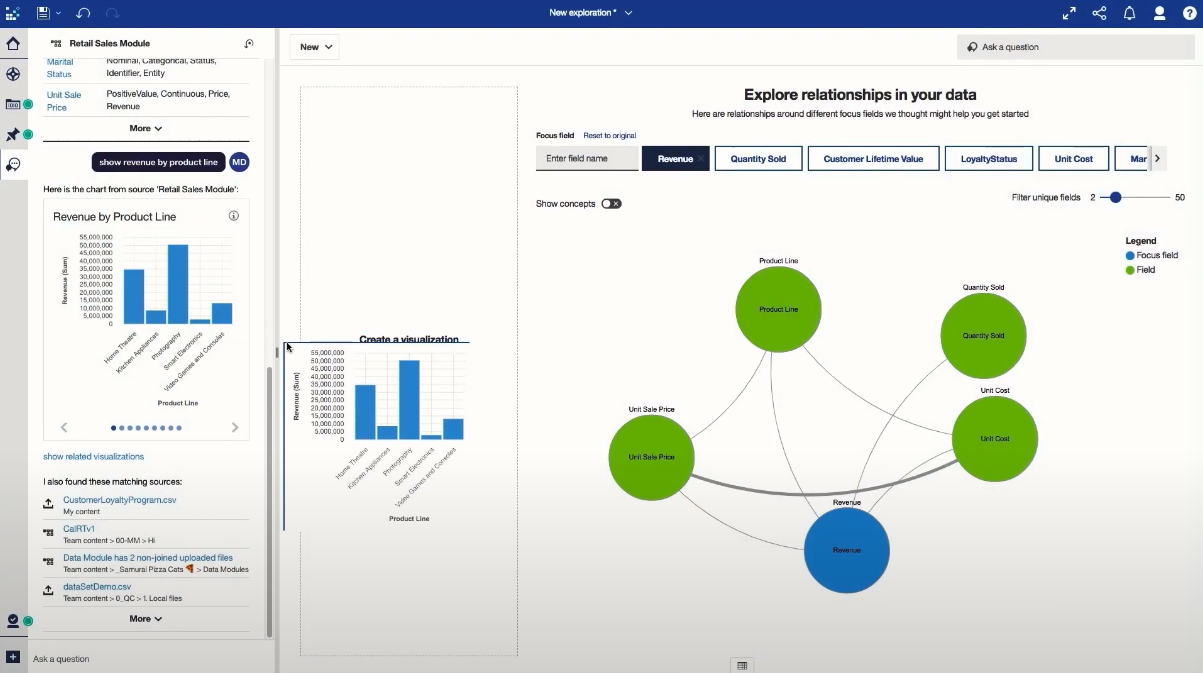Expand More under matching sources list

tap(145, 619)
